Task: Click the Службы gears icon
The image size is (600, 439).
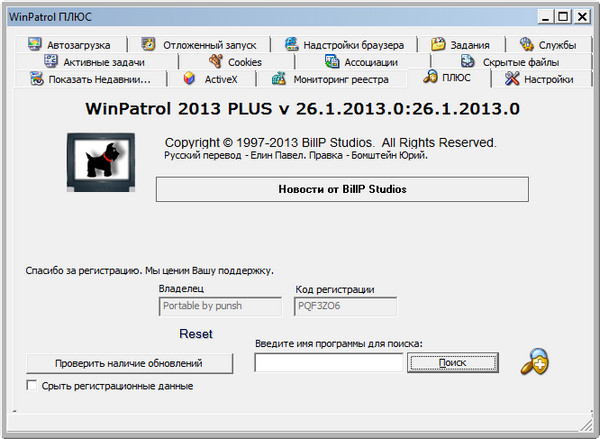Action: pos(527,44)
